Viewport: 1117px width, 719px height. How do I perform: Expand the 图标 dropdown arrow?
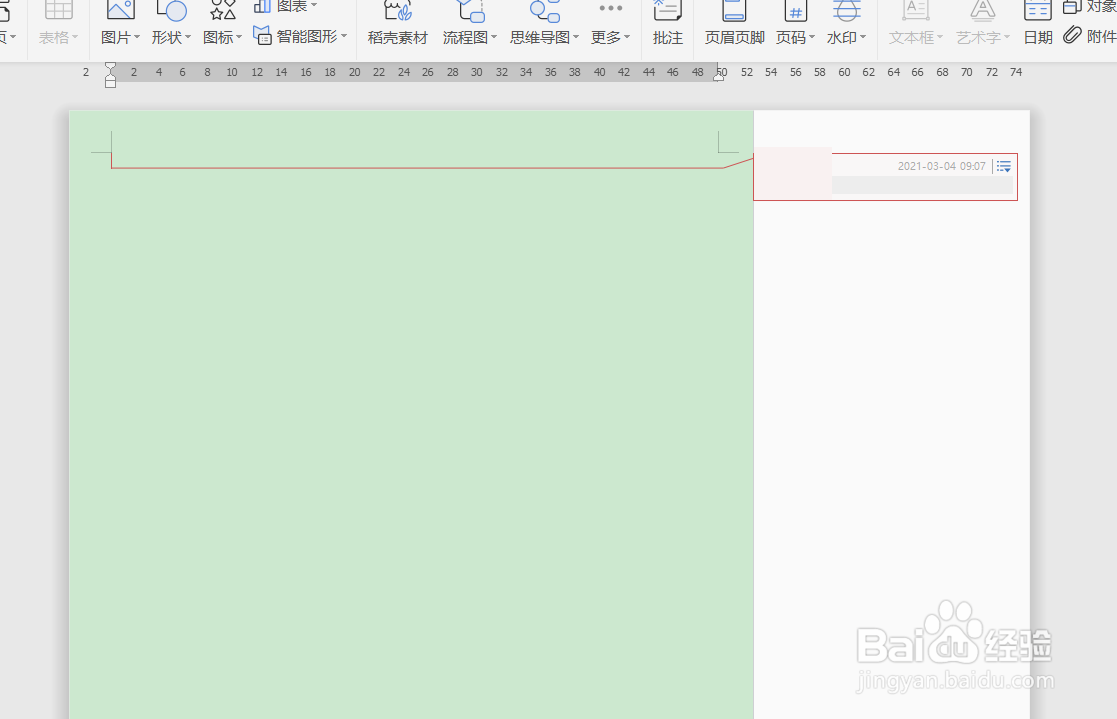[239, 37]
